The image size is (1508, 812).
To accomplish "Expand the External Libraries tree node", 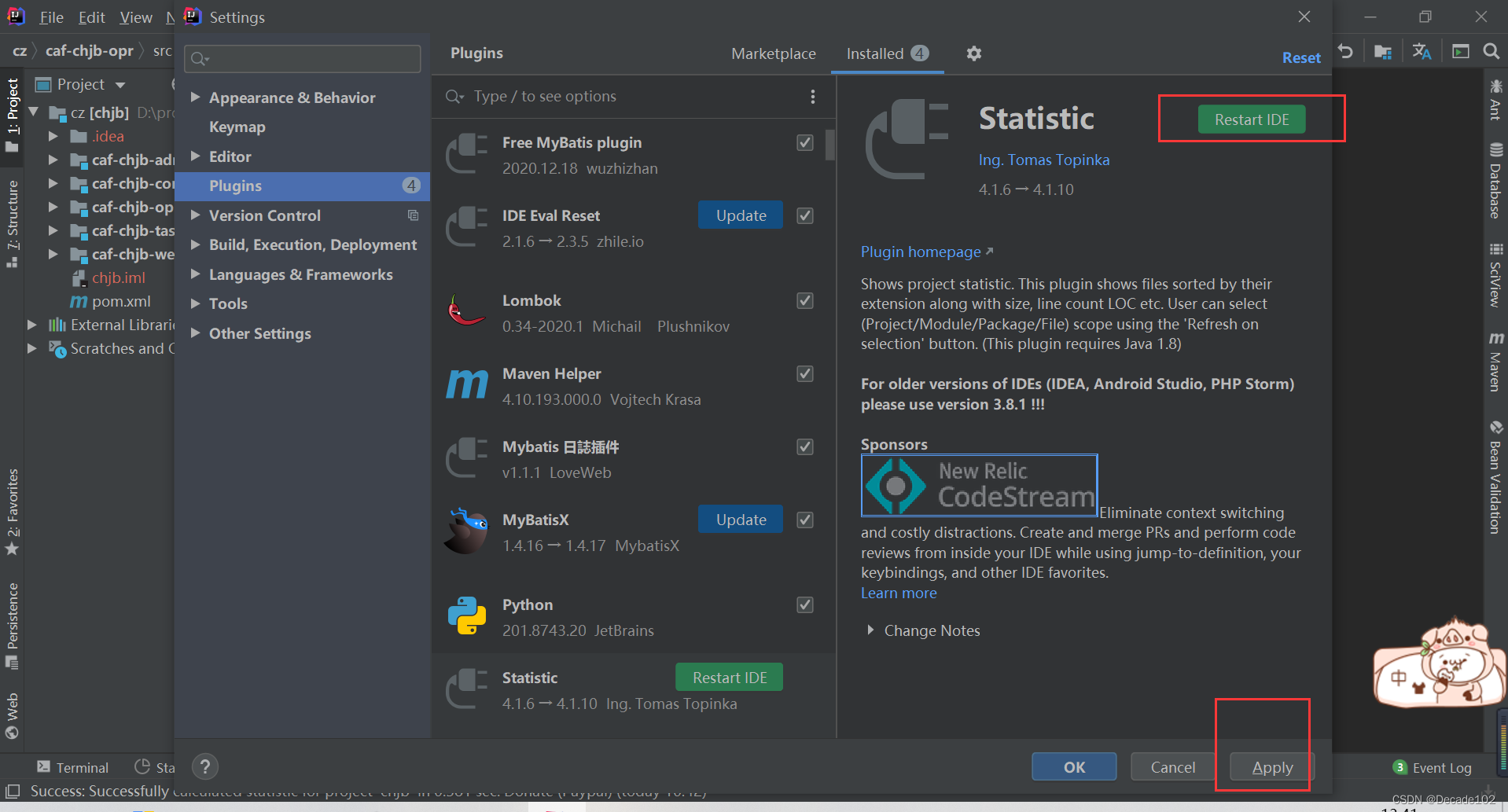I will coord(32,325).
